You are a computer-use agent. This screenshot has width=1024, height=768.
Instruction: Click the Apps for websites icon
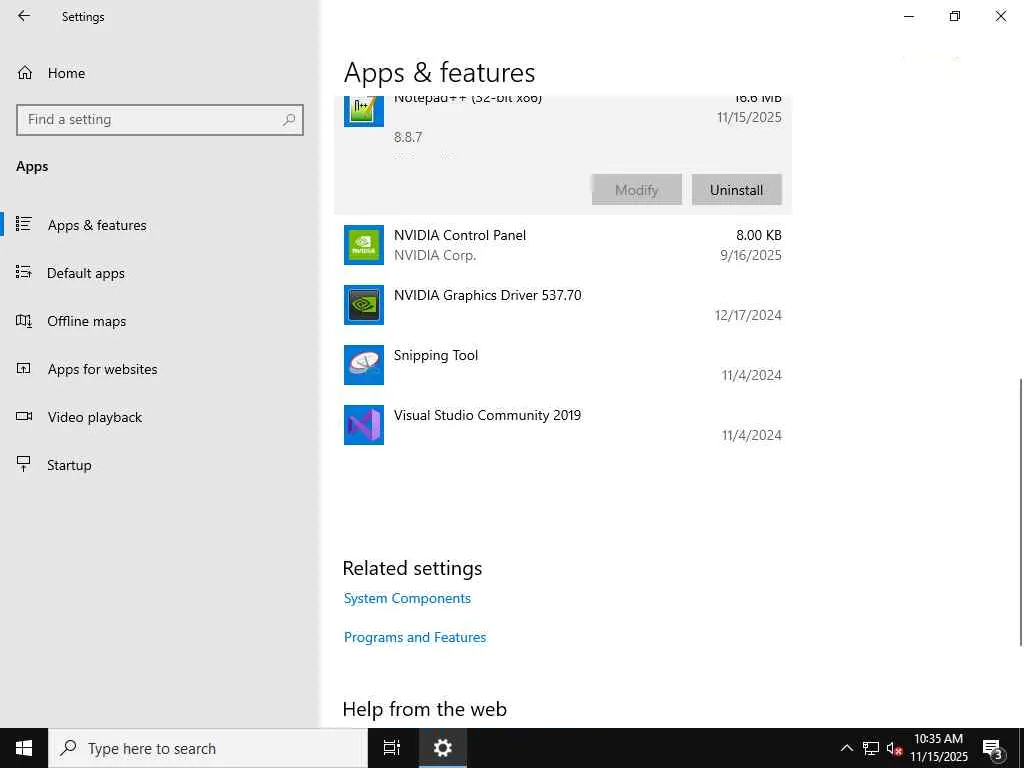coord(24,368)
